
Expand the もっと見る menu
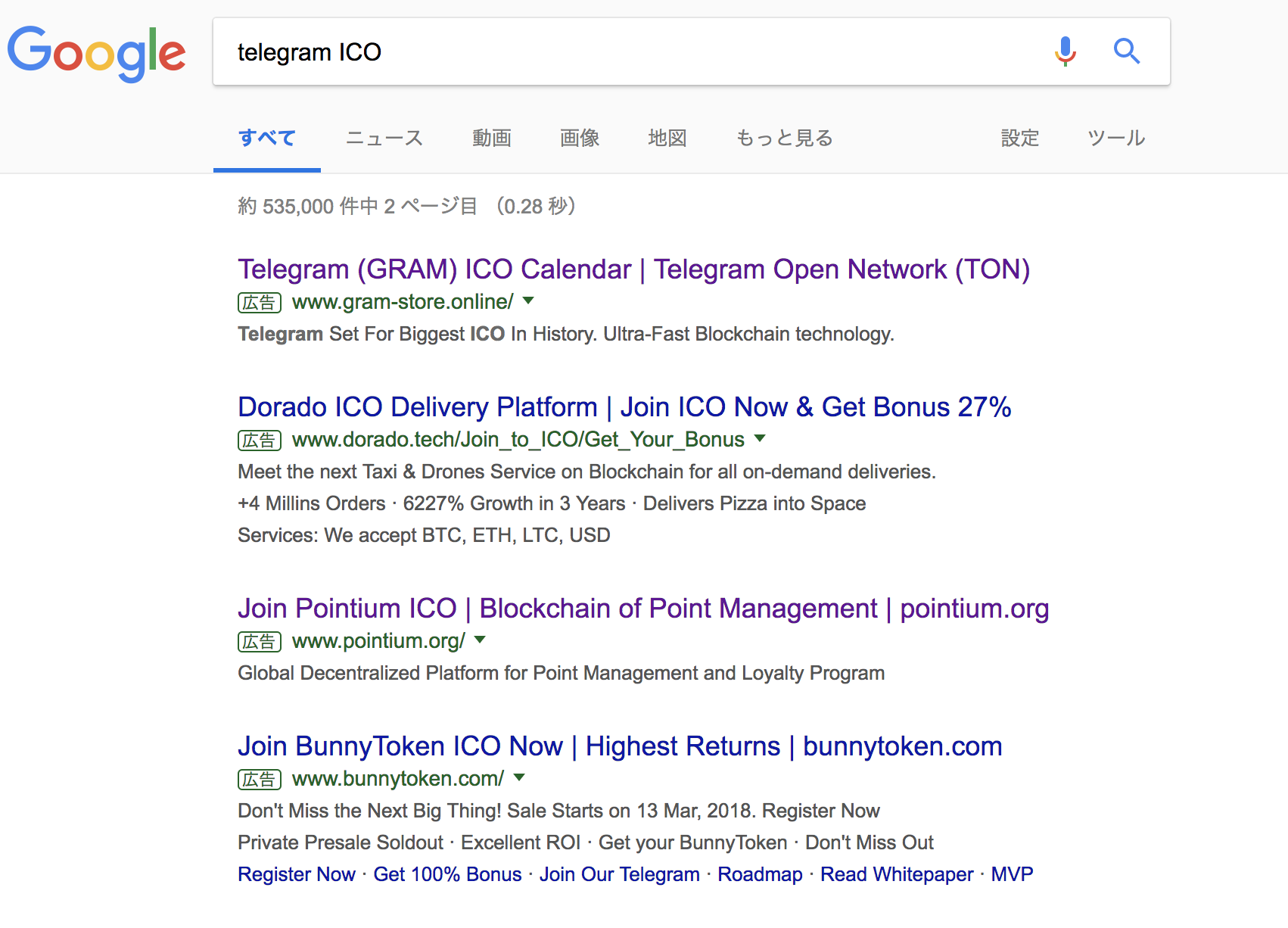click(785, 139)
